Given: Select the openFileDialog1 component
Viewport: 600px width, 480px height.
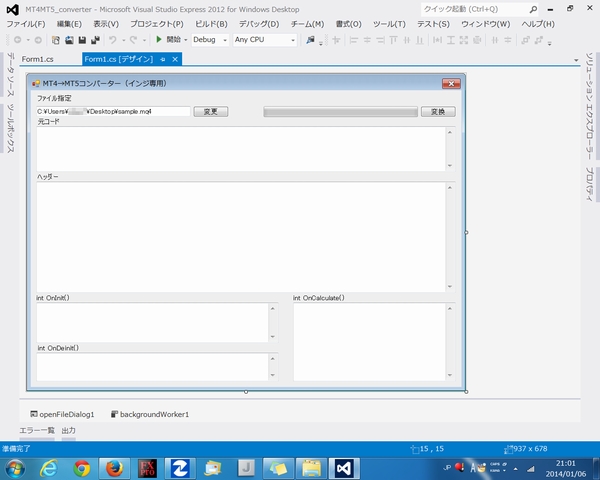Looking at the screenshot, I should click(62, 414).
